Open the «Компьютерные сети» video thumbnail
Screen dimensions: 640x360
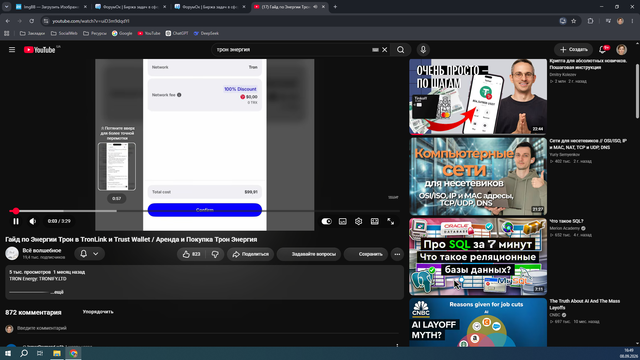coord(478,176)
